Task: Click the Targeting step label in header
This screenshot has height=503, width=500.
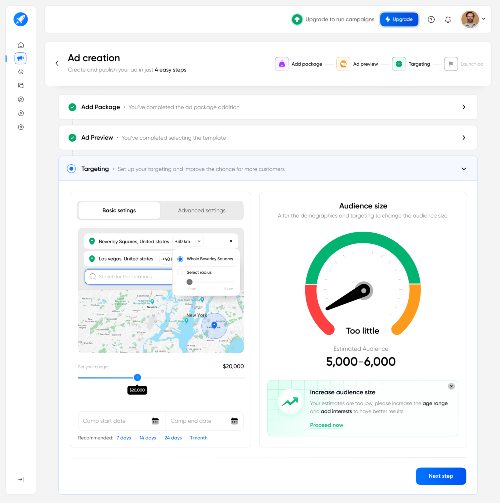Action: pyautogui.click(x=419, y=64)
